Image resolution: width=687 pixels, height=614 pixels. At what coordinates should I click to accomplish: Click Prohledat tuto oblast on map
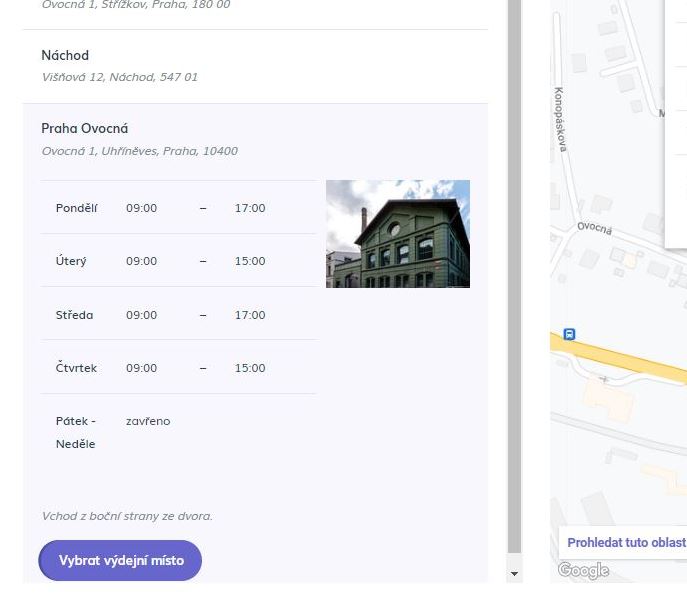point(626,543)
